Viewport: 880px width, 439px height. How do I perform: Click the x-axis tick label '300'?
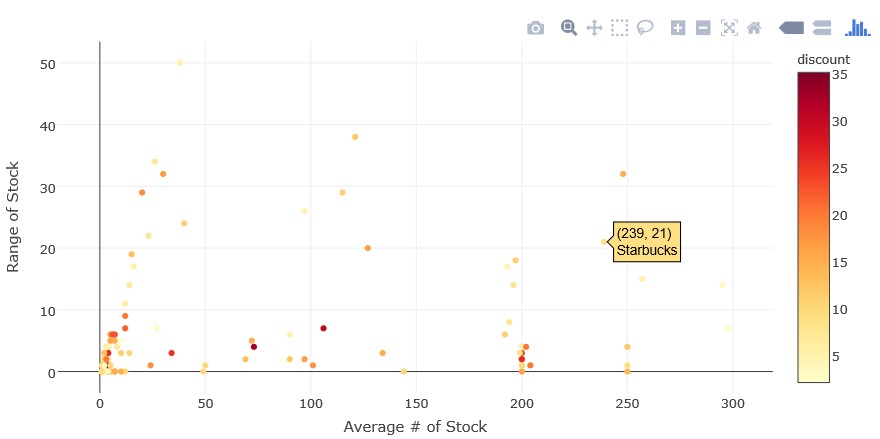click(x=732, y=403)
